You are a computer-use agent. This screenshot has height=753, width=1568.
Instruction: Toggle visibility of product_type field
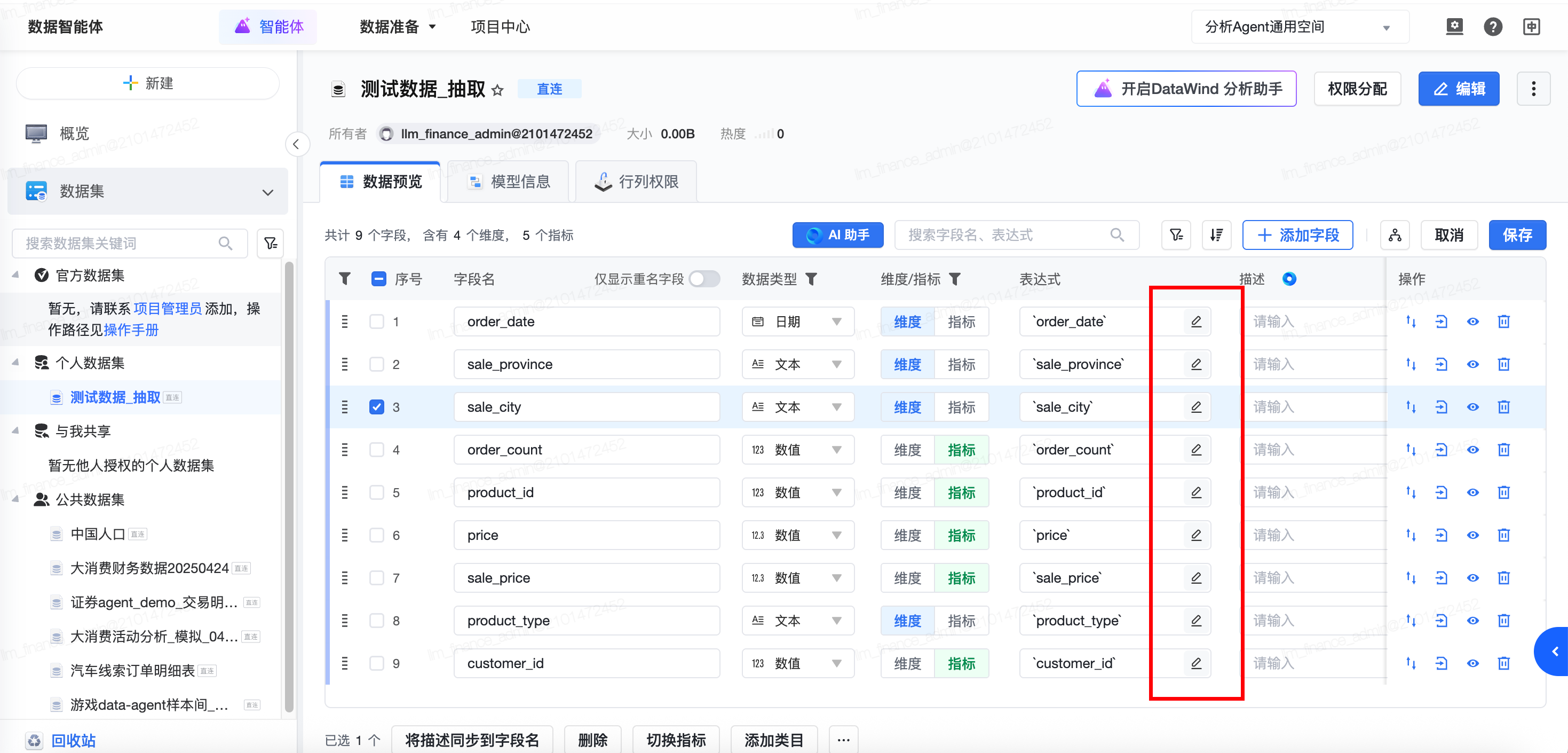1472,620
